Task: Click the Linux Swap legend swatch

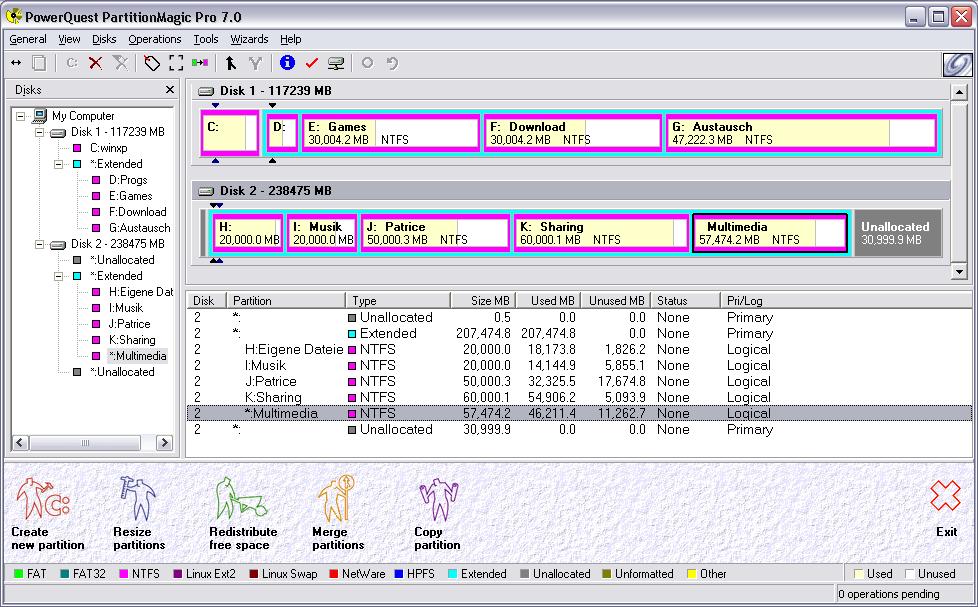Action: coord(253,574)
